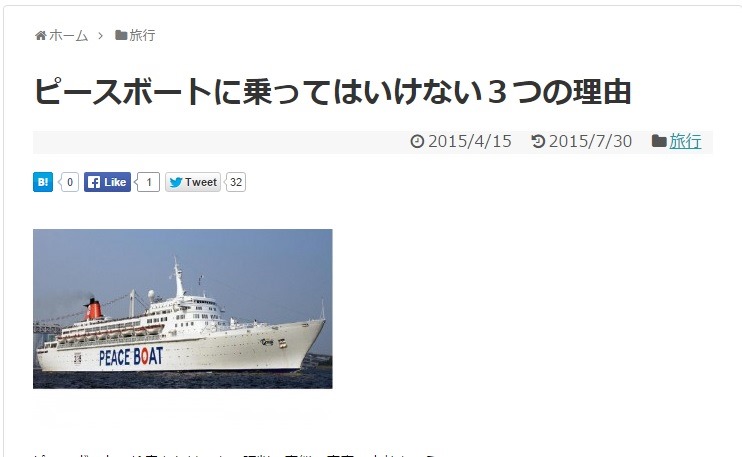This screenshot has width=742, height=457.
Task: Click the clock icon by published date
Action: click(417, 141)
